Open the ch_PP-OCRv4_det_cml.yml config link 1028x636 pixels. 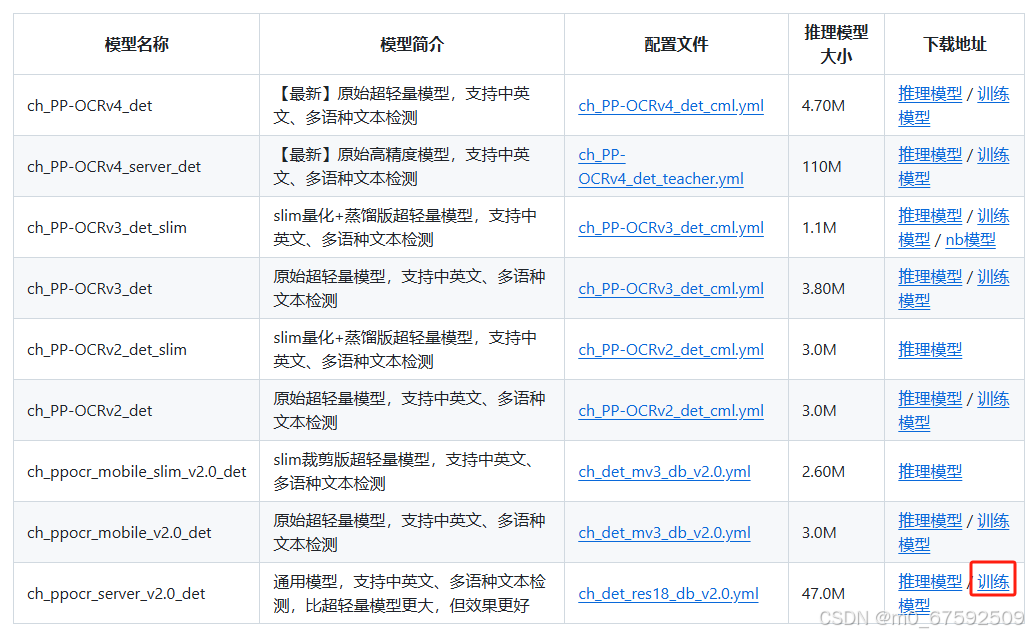[x=671, y=106]
